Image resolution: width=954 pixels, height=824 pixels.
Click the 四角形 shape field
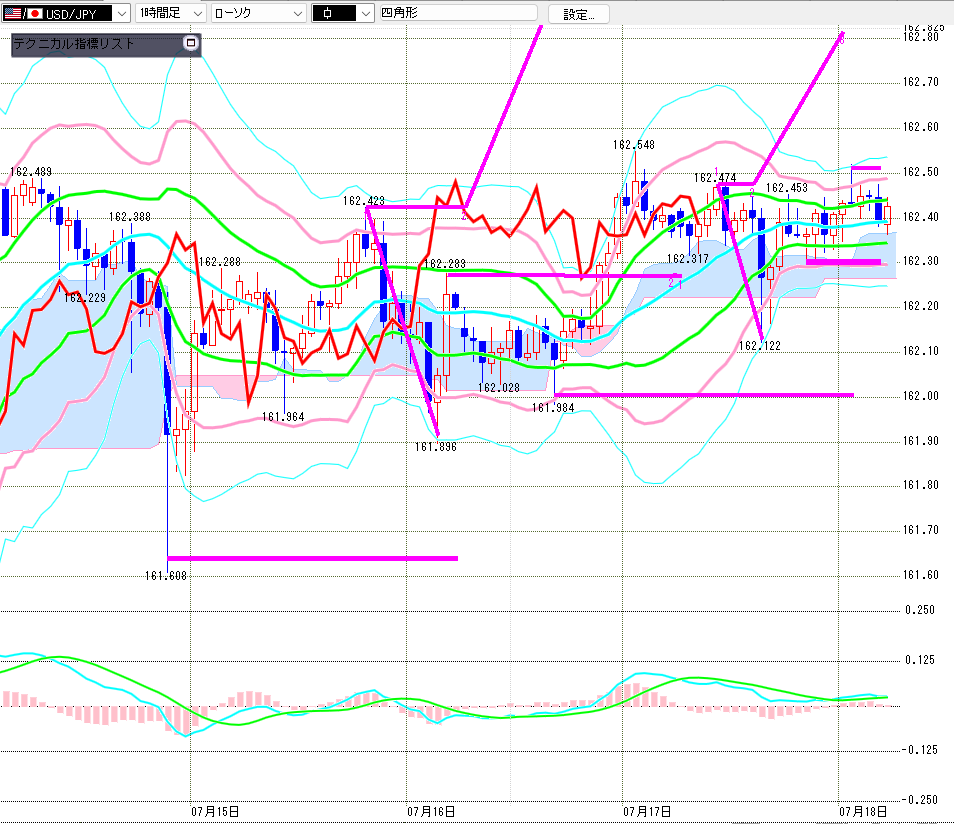458,13
